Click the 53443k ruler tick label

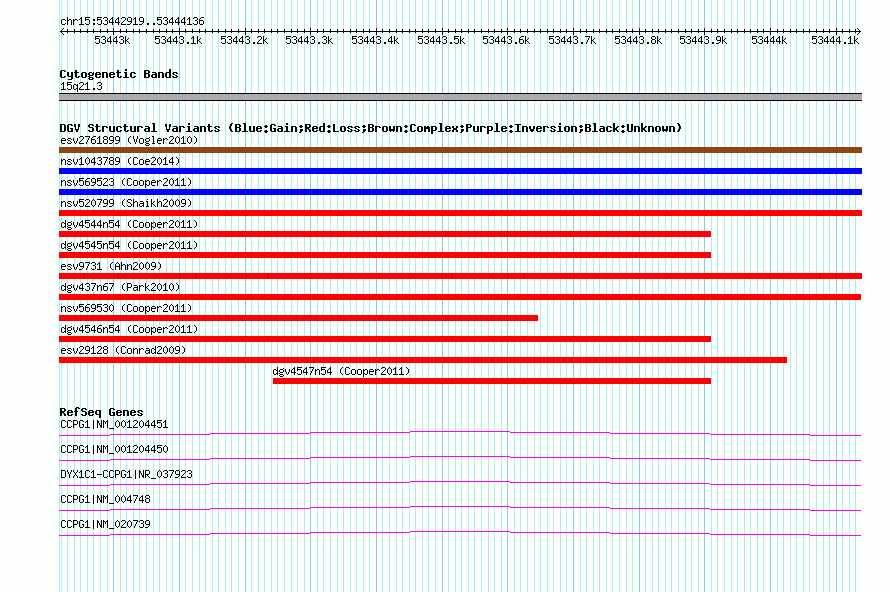point(112,41)
